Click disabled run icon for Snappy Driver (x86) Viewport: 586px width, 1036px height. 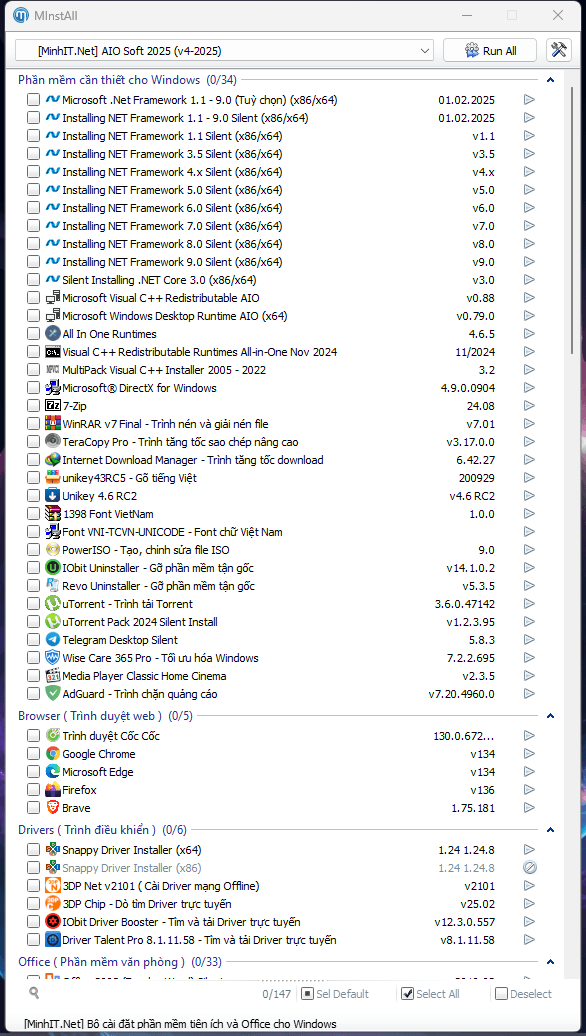529,868
